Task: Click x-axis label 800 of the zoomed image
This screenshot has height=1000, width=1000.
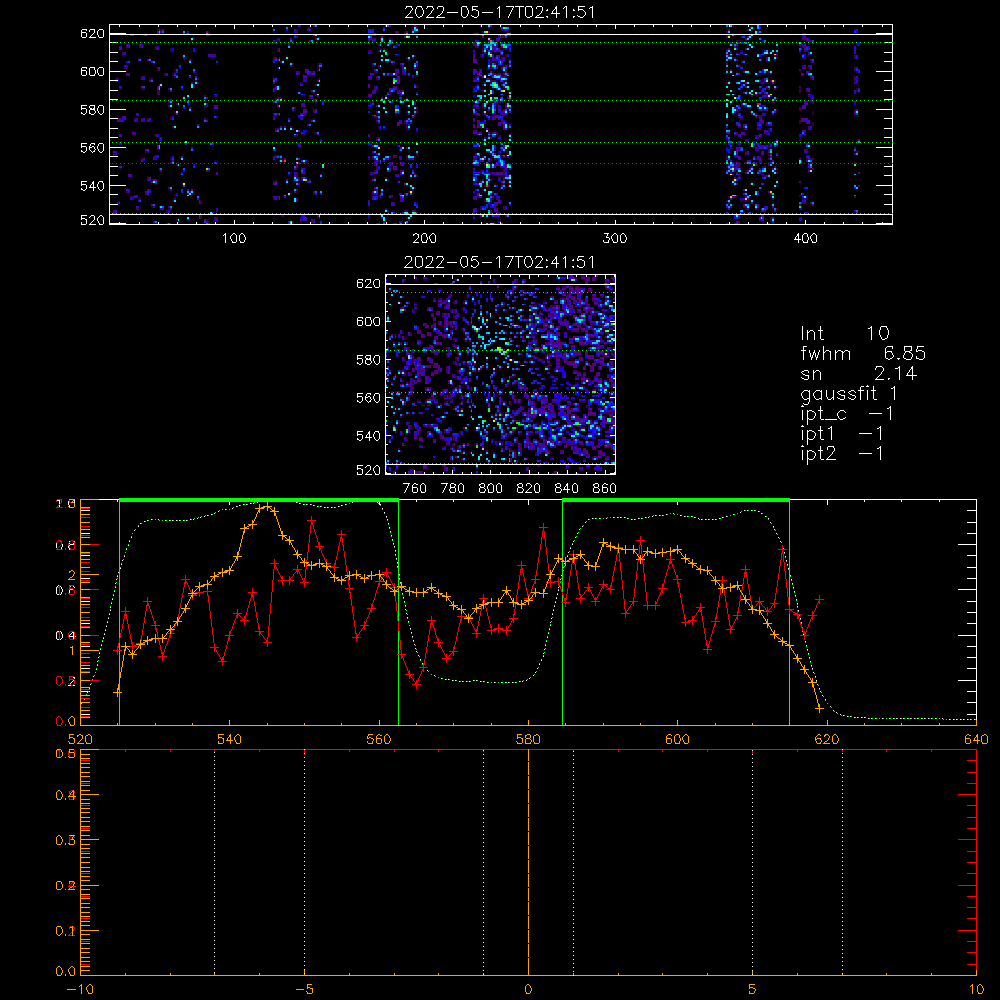Action: [x=490, y=489]
